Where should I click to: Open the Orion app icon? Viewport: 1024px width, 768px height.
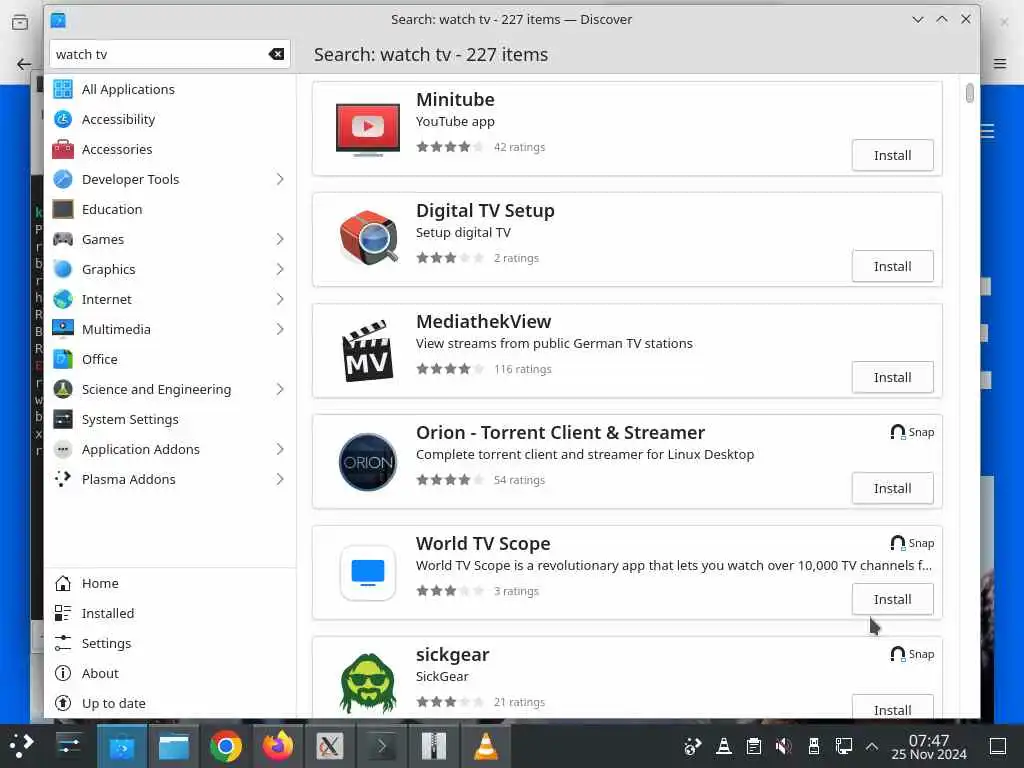[368, 462]
